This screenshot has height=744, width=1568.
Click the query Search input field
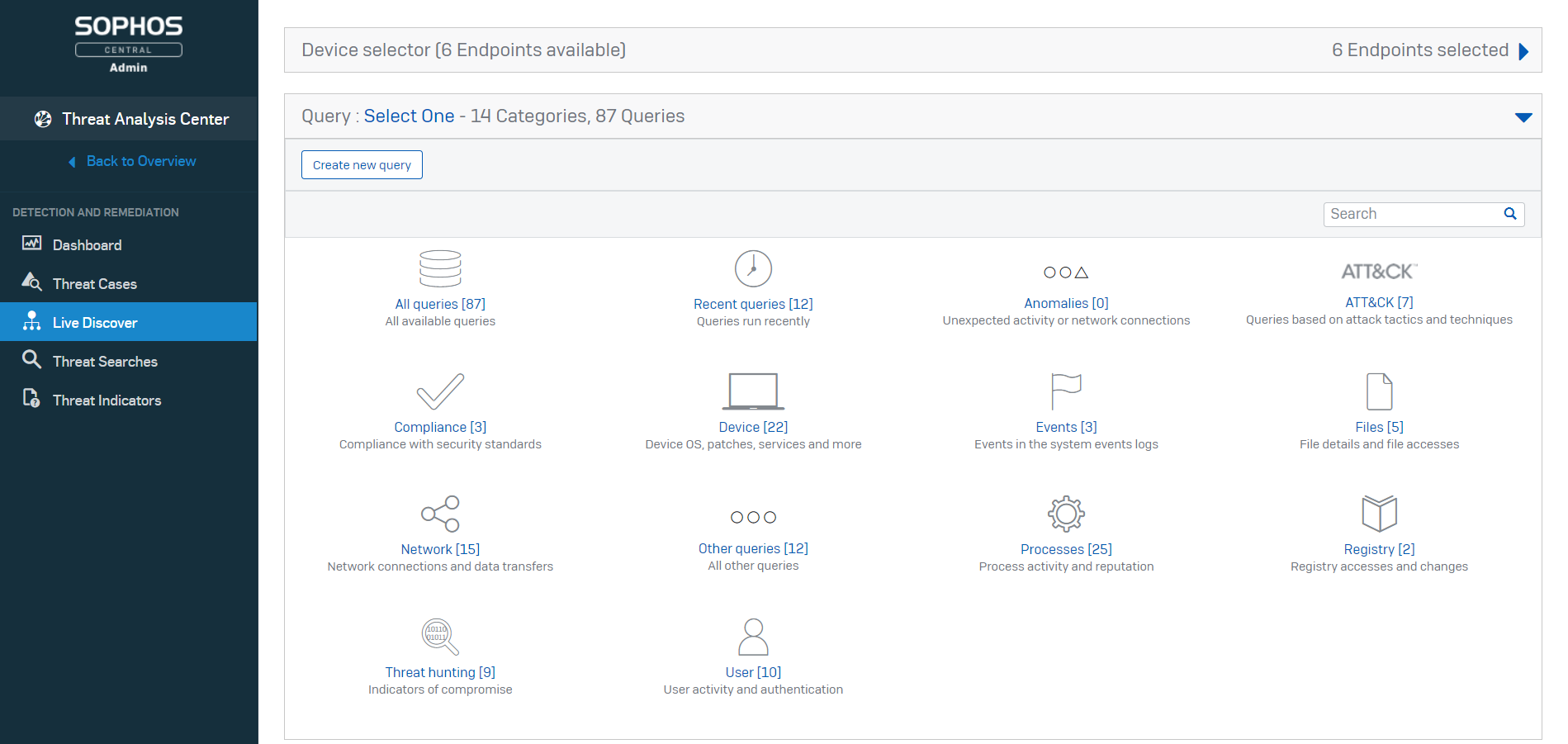click(1414, 214)
